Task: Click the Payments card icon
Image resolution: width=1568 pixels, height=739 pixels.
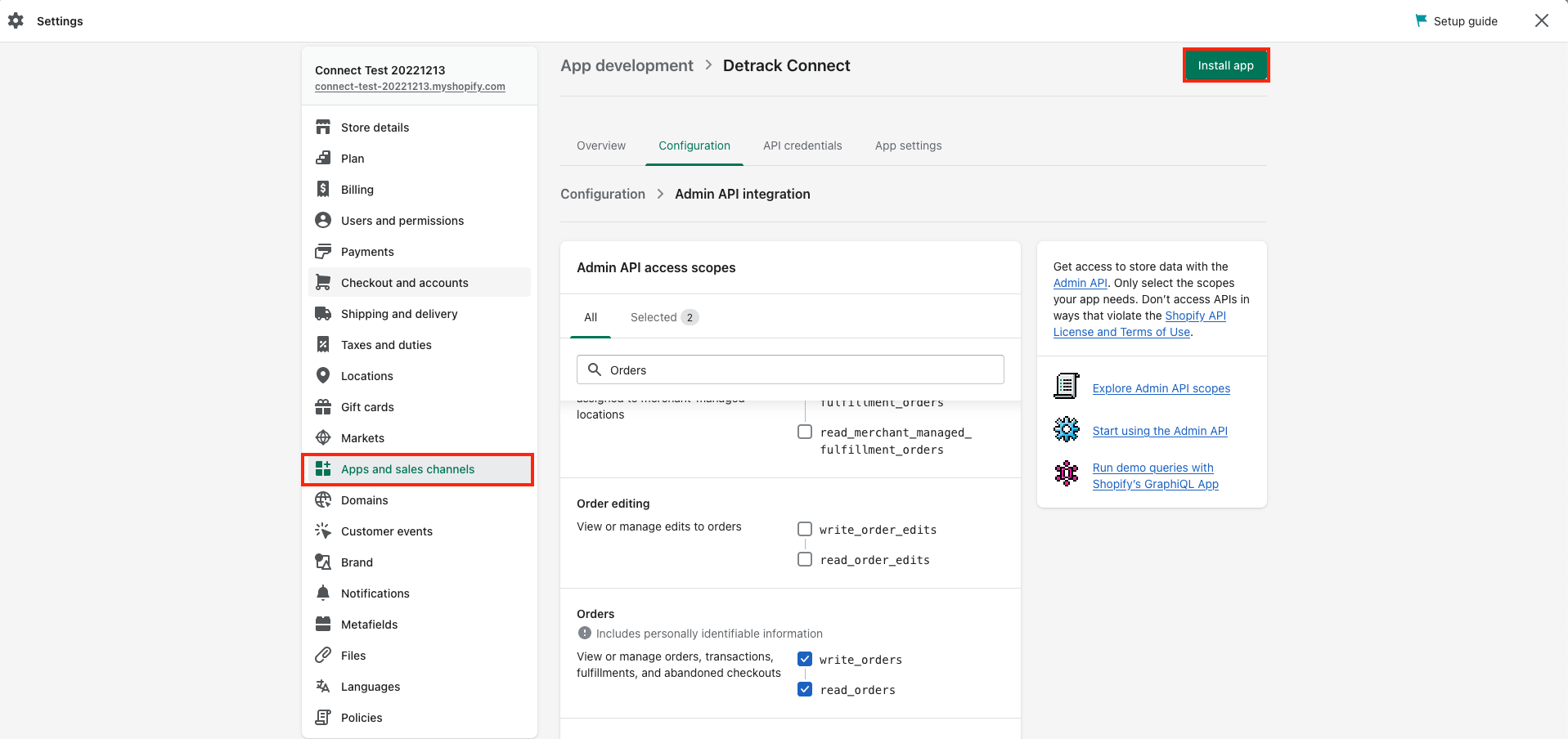Action: tap(323, 252)
